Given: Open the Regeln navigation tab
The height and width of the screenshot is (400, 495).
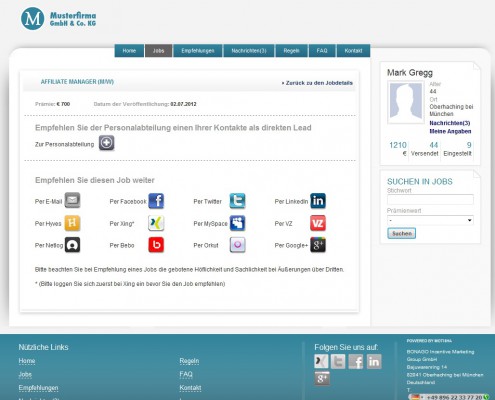Looking at the screenshot, I should 292,51.
